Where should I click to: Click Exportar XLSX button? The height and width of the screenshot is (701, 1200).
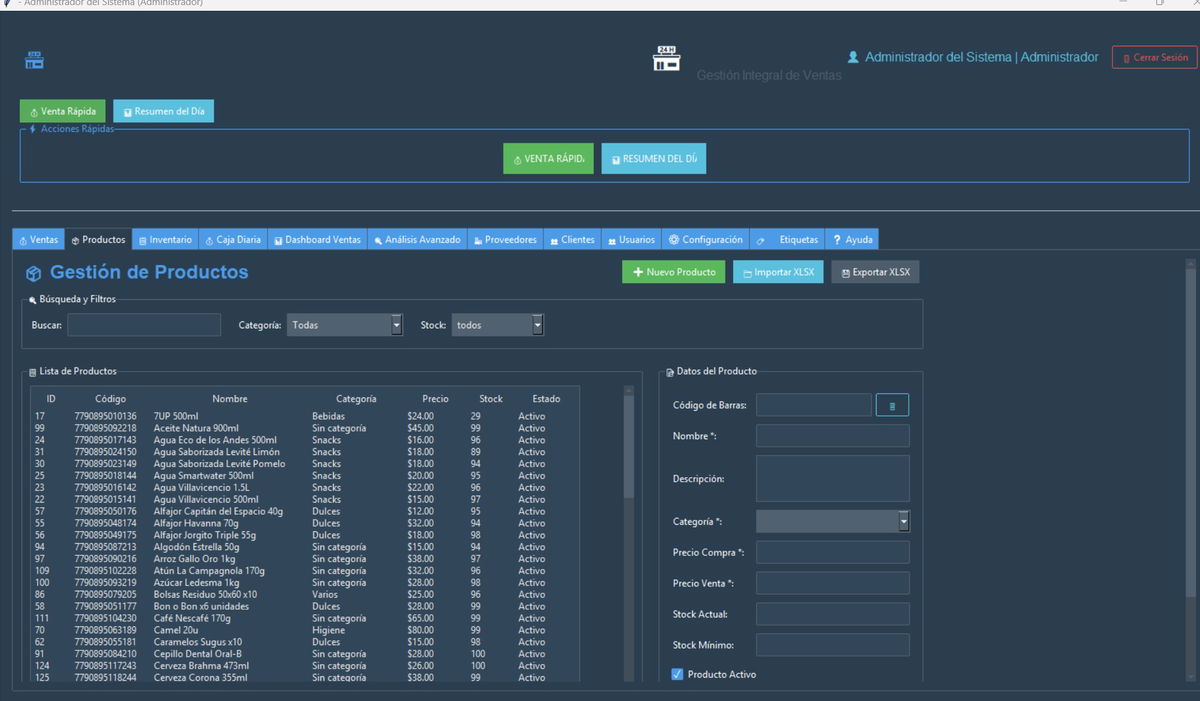(875, 272)
